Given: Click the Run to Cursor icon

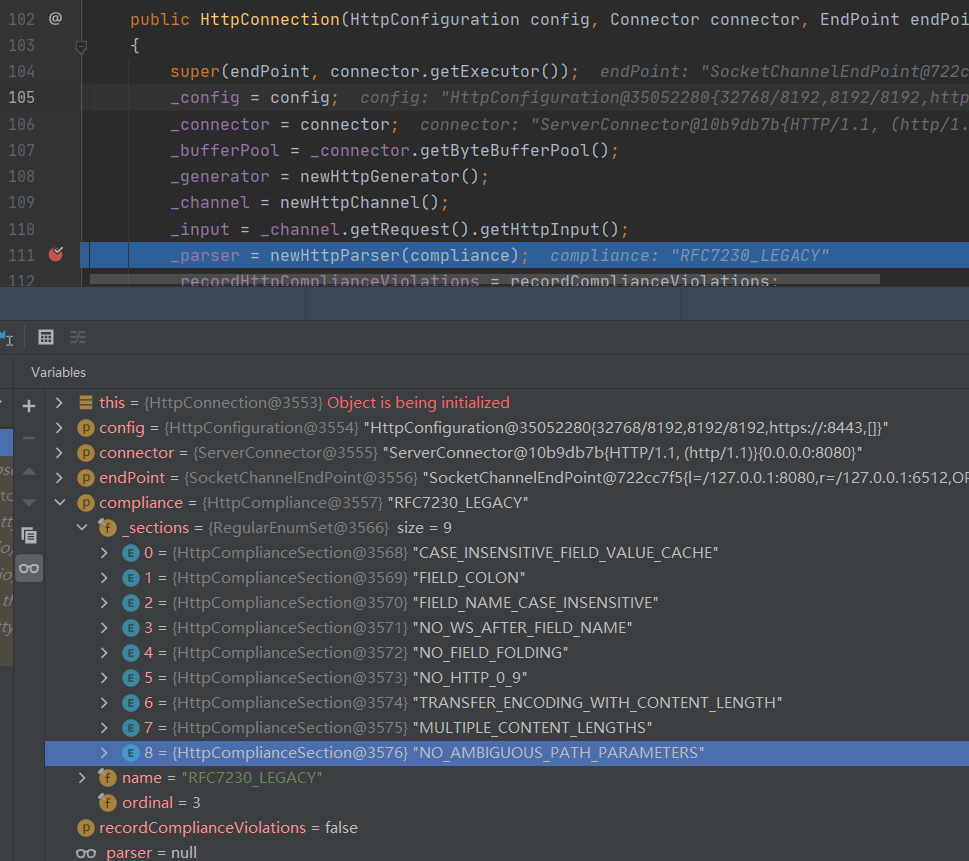Looking at the screenshot, I should (5, 337).
